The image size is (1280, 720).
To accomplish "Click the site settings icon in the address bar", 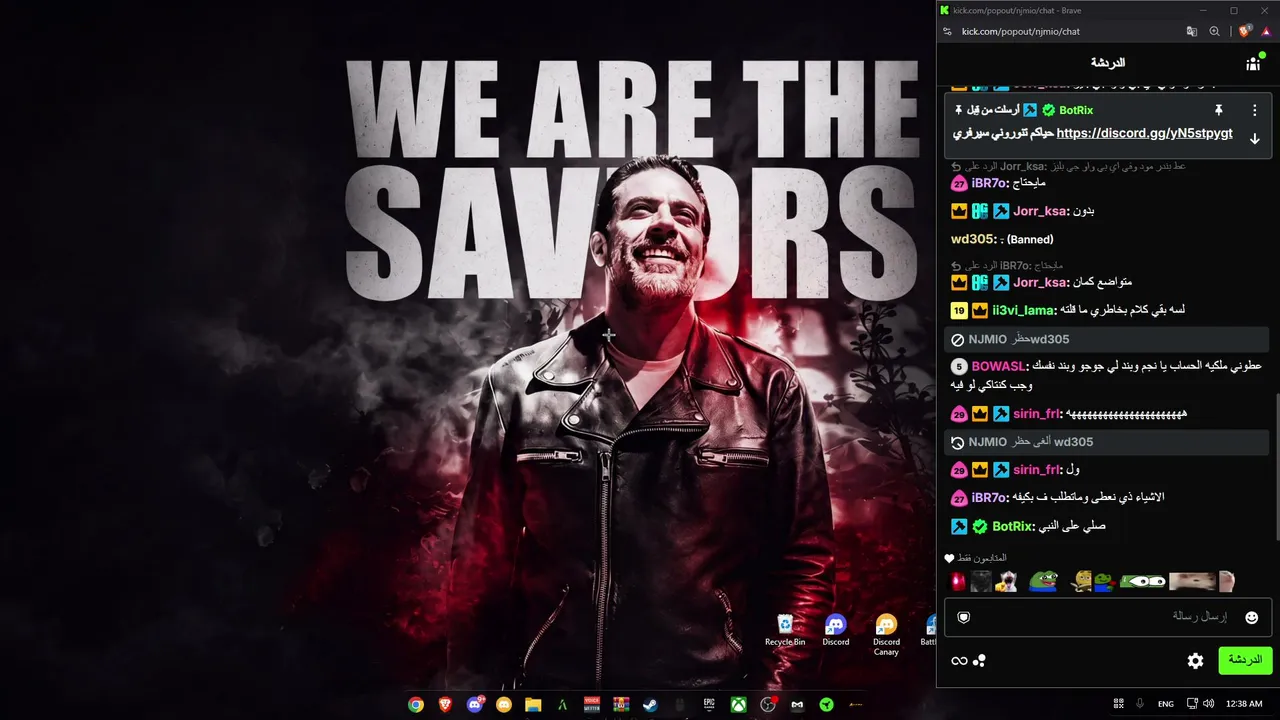I will point(947,31).
